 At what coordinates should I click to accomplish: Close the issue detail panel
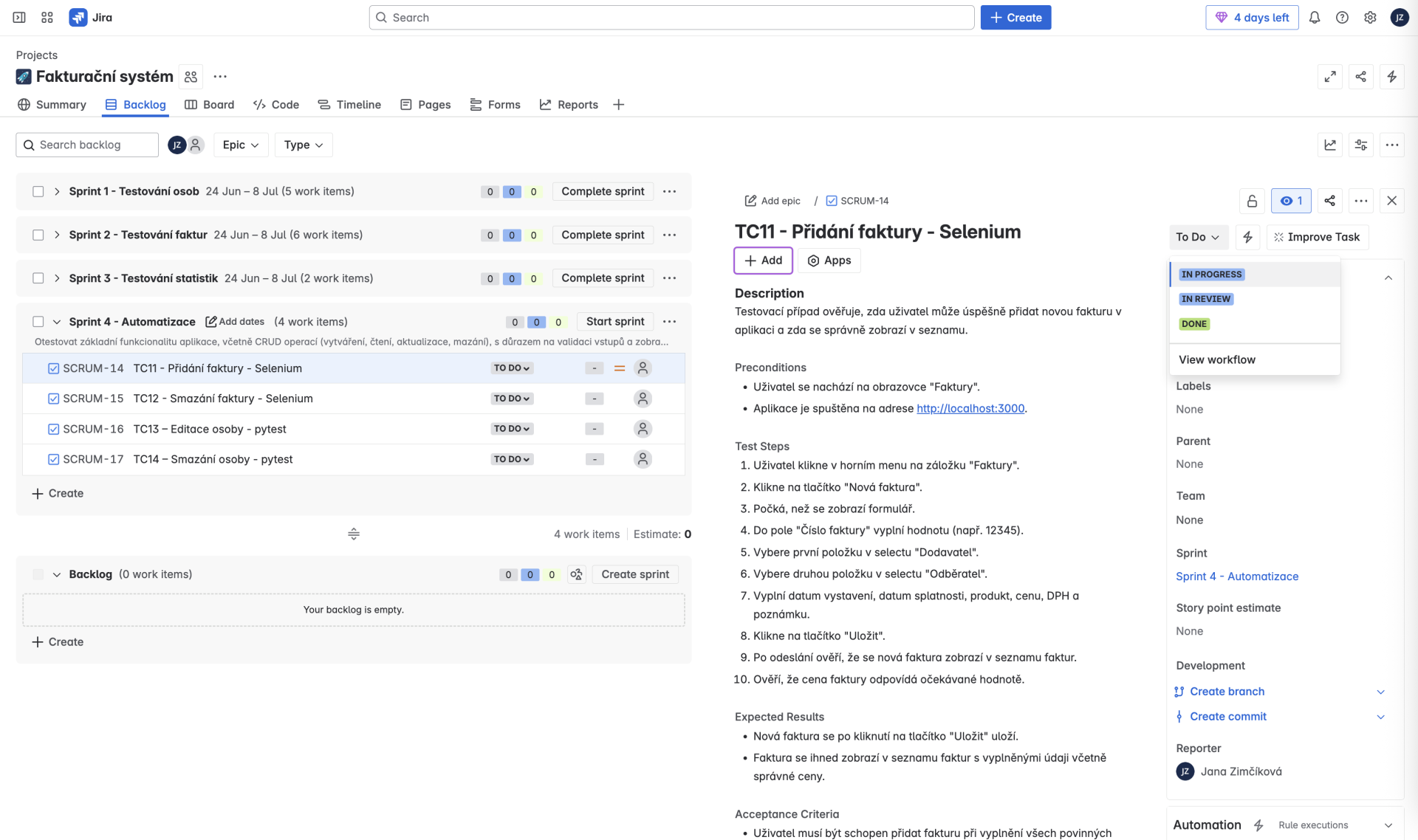point(1391,201)
